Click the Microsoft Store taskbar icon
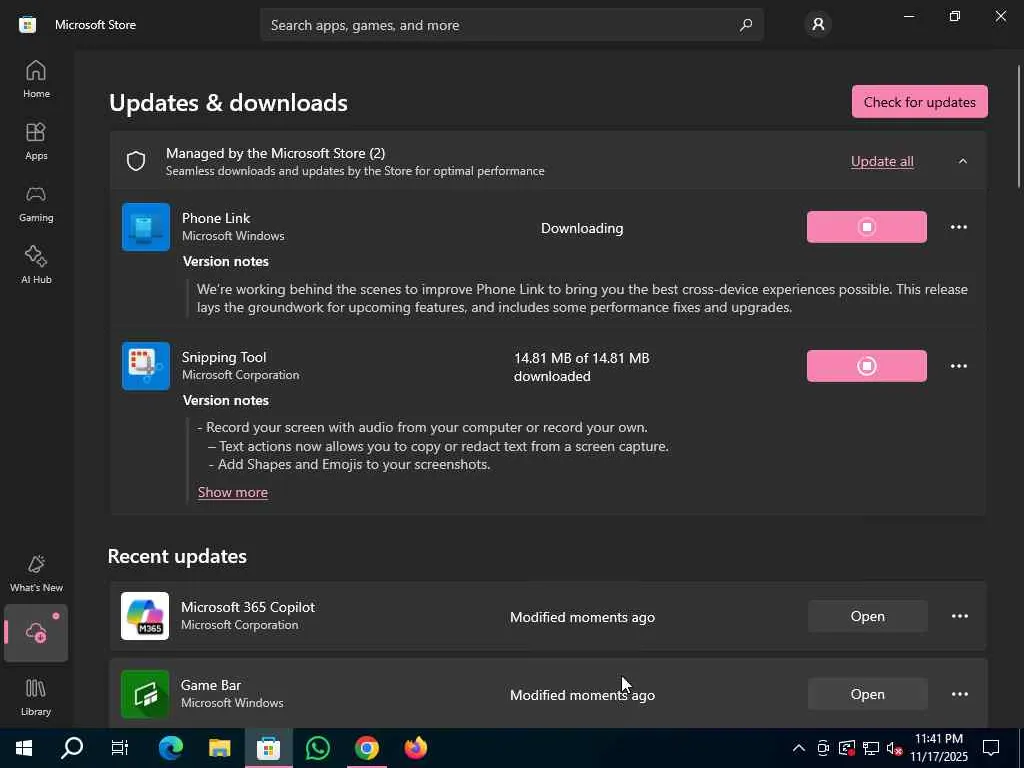Image resolution: width=1024 pixels, height=768 pixels. [268, 748]
